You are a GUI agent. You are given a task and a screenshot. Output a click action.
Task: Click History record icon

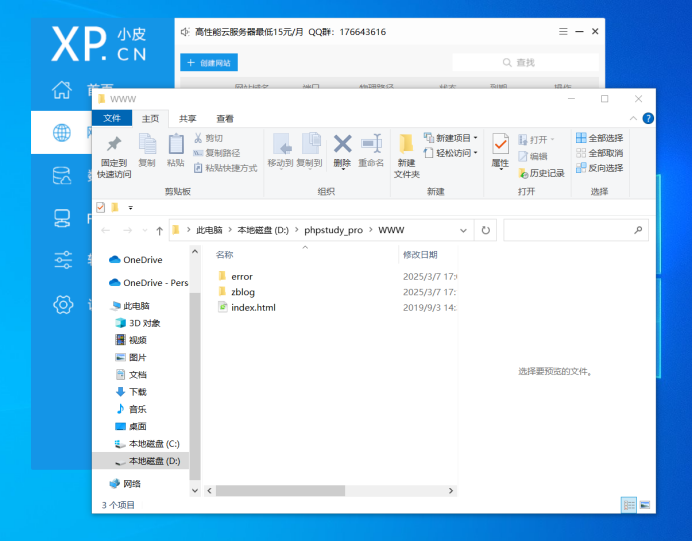pyautogui.click(x=523, y=173)
